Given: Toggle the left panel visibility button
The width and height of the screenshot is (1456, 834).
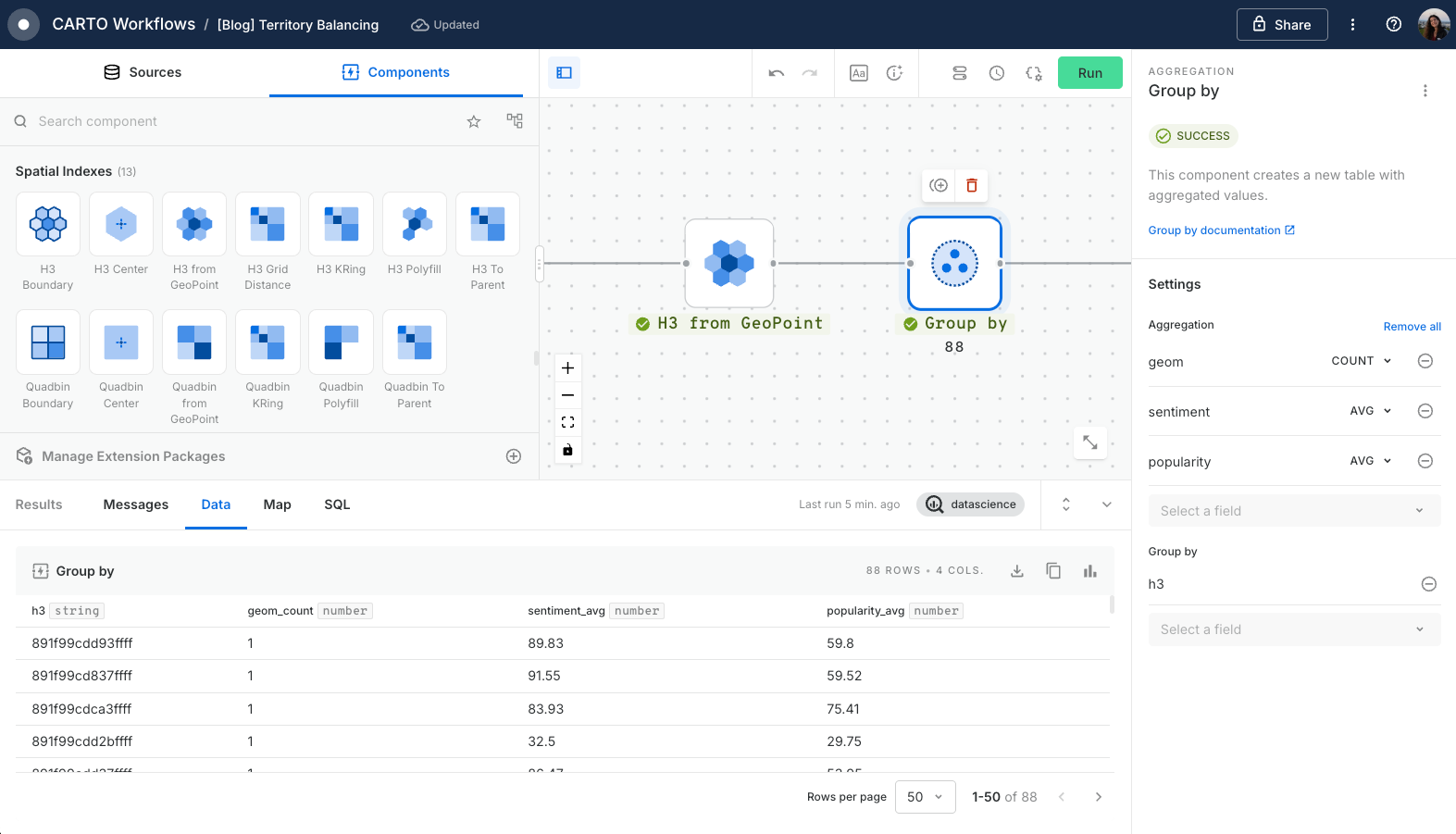Looking at the screenshot, I should [564, 73].
